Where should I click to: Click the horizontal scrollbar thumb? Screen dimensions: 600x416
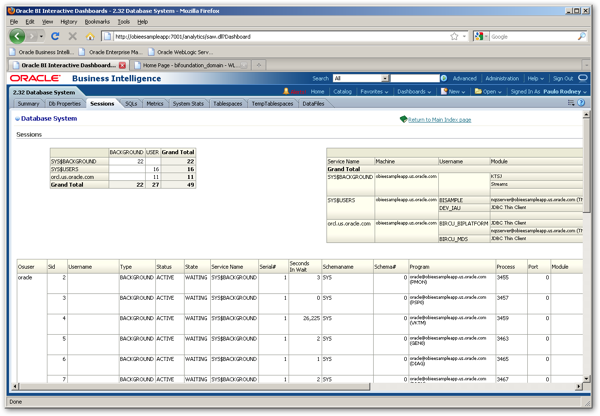tap(194, 387)
